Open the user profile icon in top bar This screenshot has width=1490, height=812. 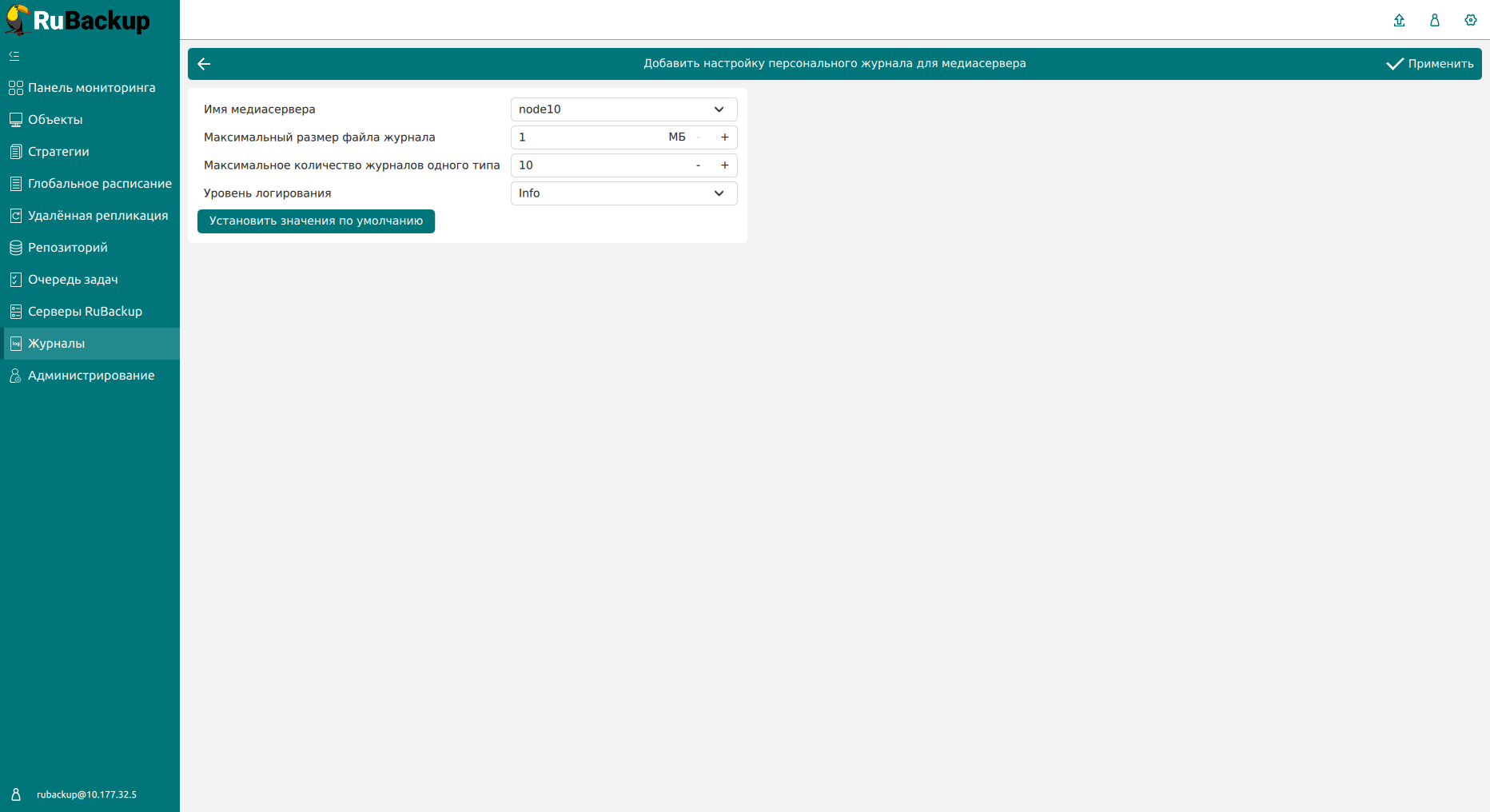coord(1435,20)
